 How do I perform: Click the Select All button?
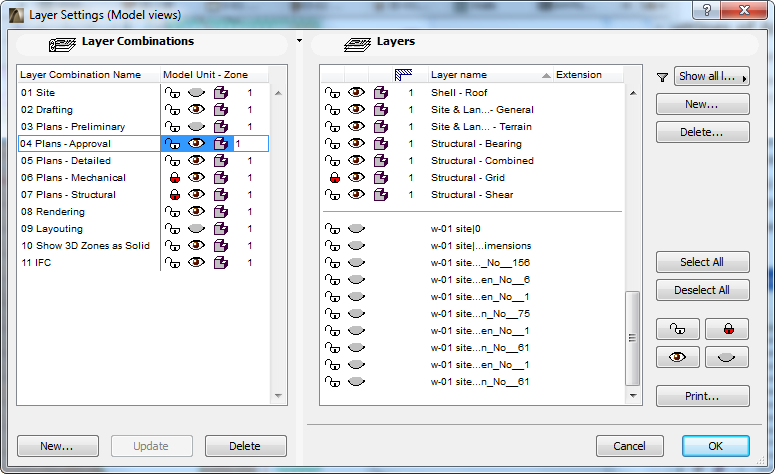(702, 262)
